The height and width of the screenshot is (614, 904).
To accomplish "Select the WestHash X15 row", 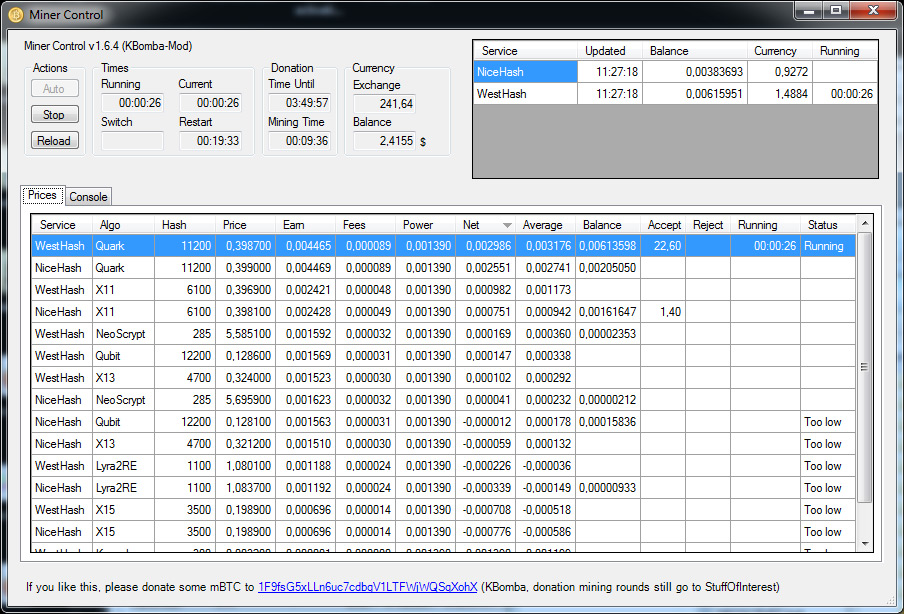I will 443,510.
